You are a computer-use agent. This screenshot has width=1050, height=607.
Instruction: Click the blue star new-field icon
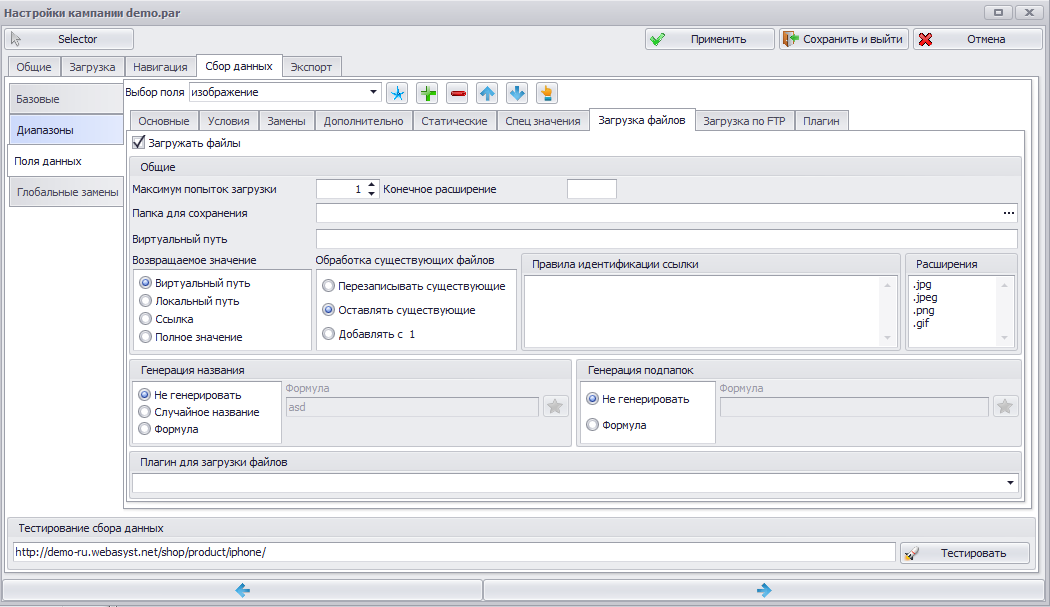coord(398,93)
